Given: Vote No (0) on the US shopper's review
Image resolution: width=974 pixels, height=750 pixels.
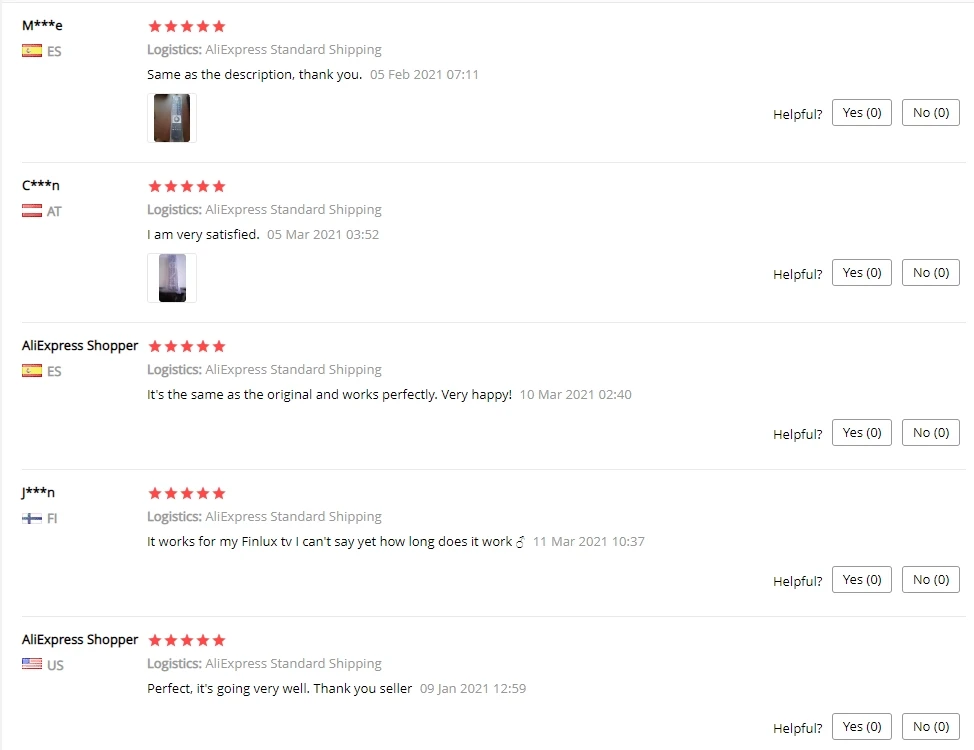Looking at the screenshot, I should point(931,726).
